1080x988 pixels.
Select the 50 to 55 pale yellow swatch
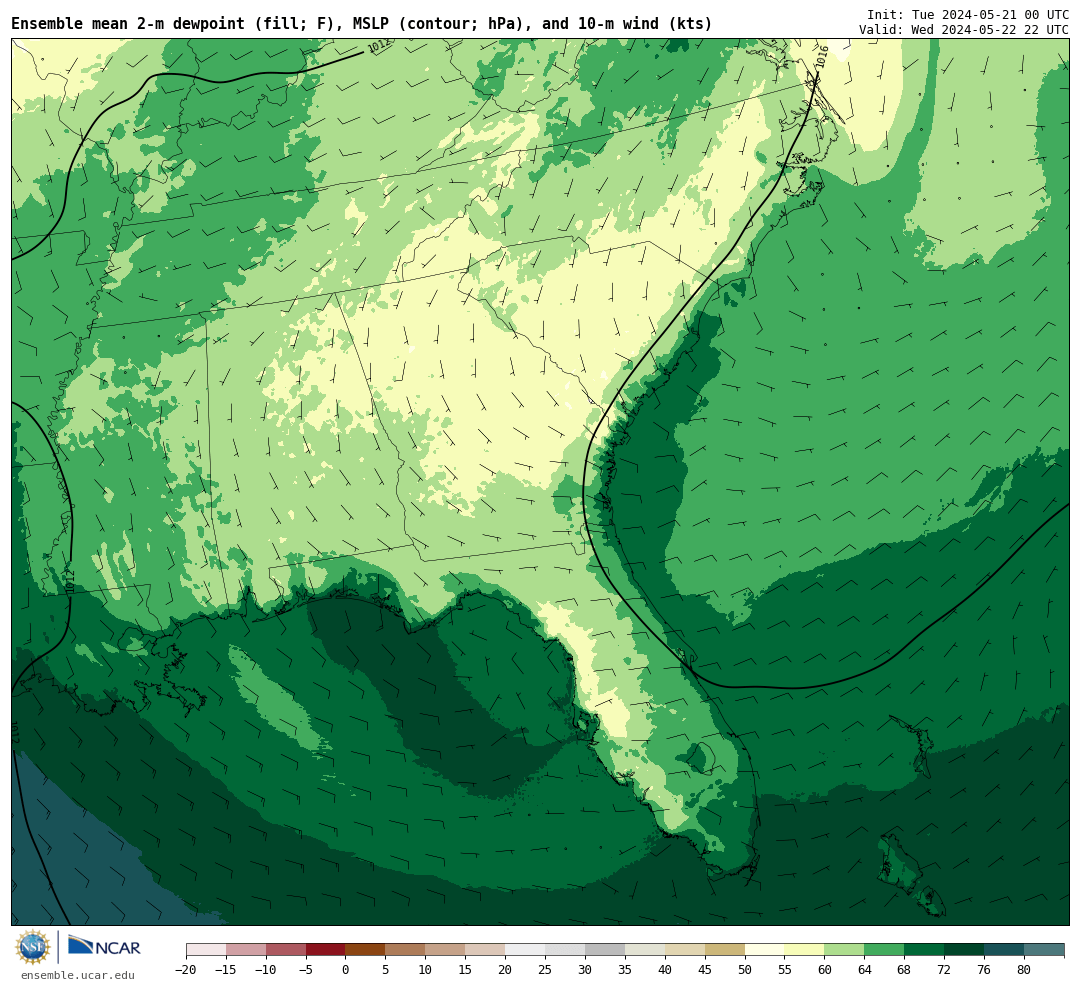click(x=765, y=949)
